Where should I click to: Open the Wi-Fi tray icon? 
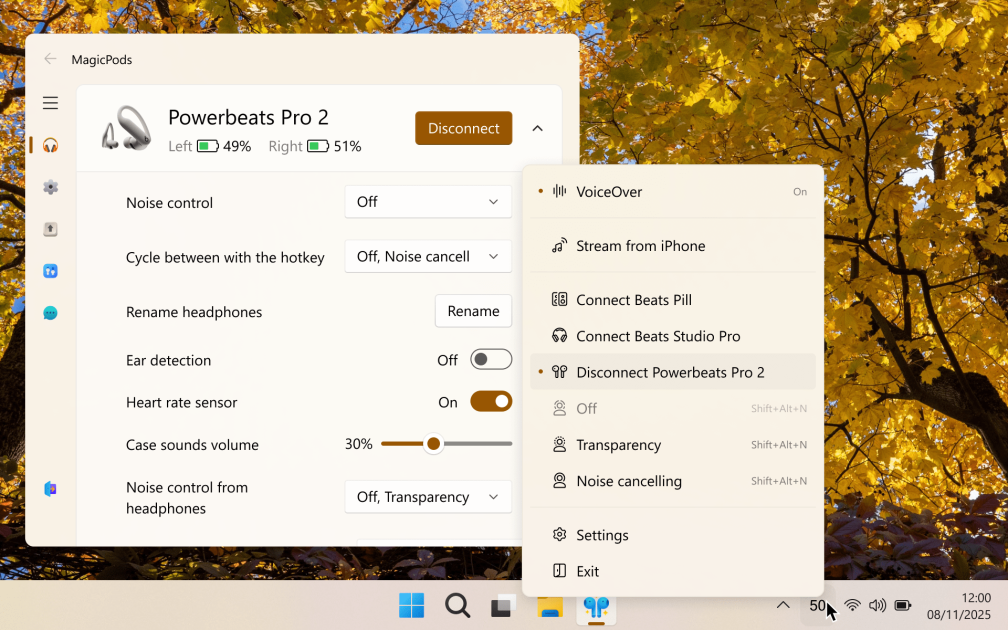tap(852, 605)
